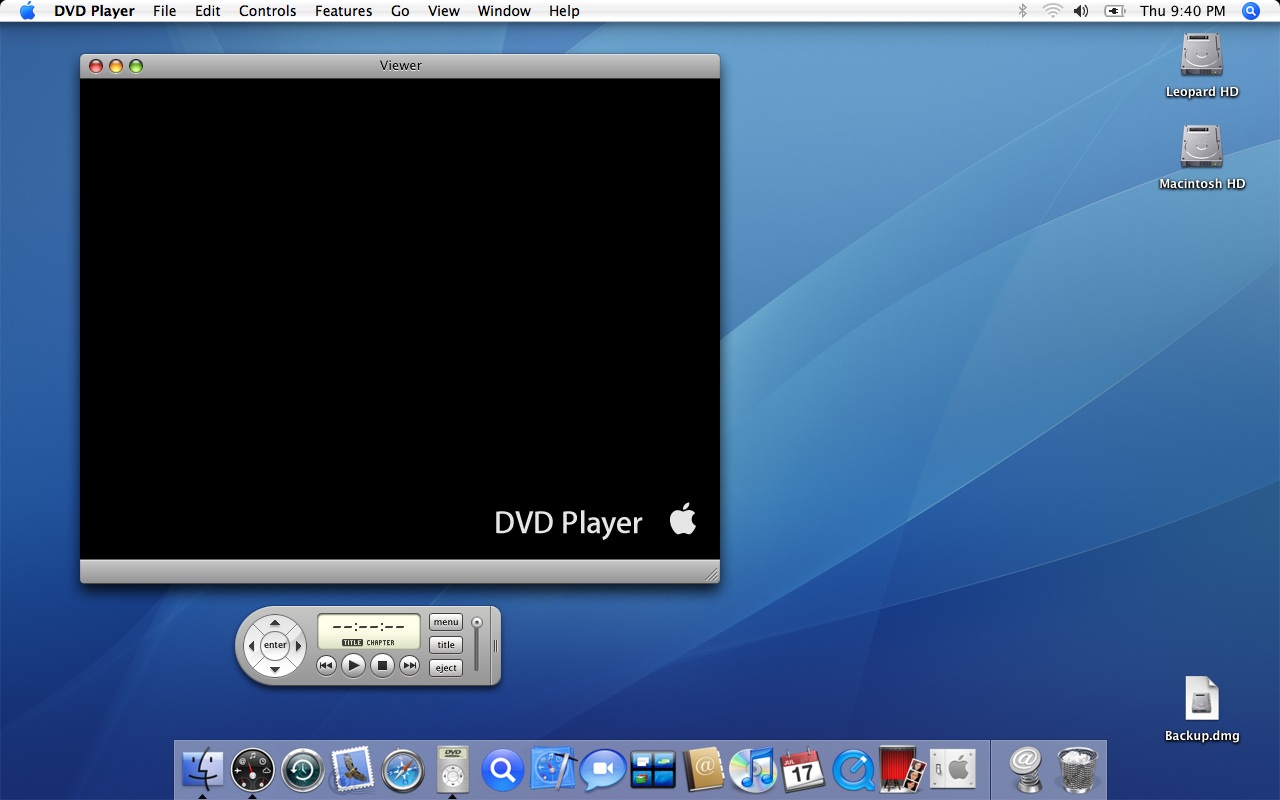Click the controller's volume slider knob
The width and height of the screenshot is (1280, 800).
click(x=477, y=622)
